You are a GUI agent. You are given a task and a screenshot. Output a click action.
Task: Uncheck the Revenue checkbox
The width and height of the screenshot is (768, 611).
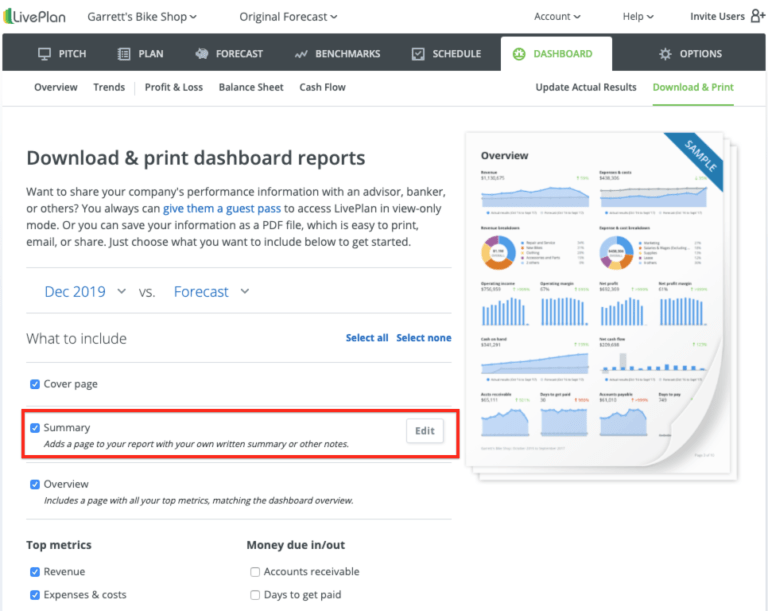pos(35,572)
